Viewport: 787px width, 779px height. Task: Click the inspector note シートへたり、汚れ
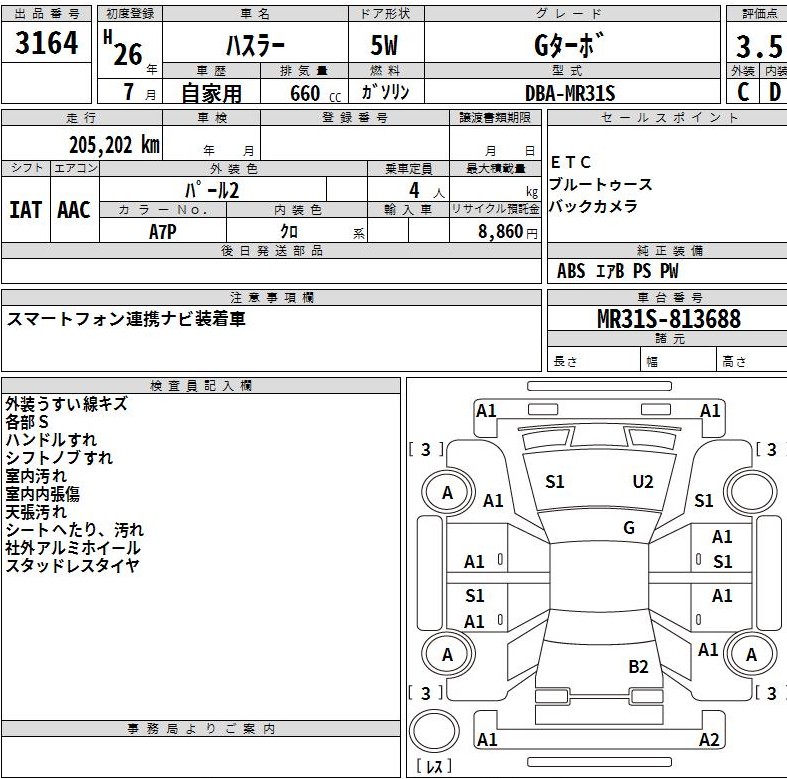coord(74,530)
